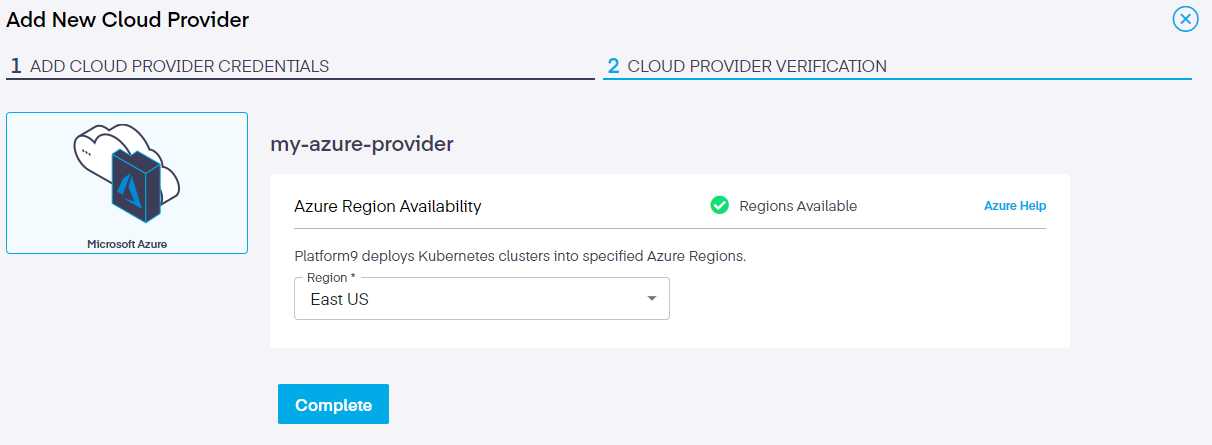Viewport: 1212px width, 445px height.
Task: Open the Region dropdown showing East US
Action: pos(482,299)
